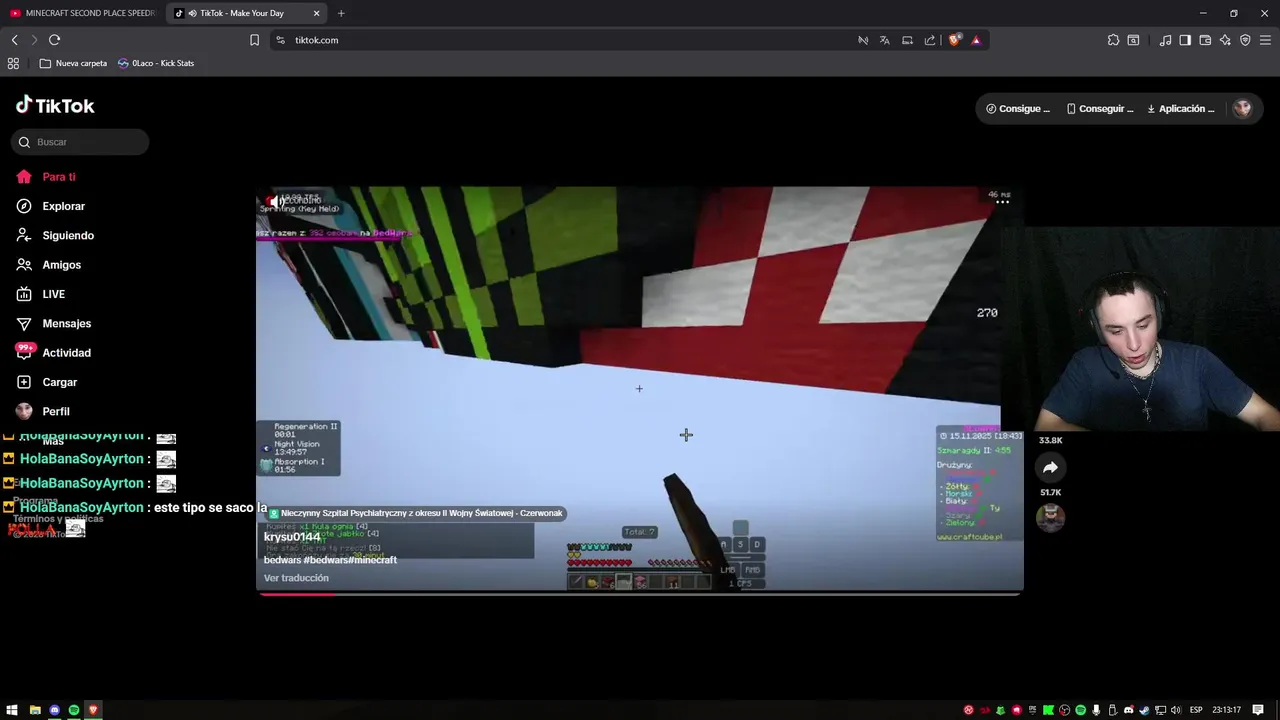Toggle the browser sidebar panel icon
Image resolution: width=1280 pixels, height=720 pixels.
[1185, 40]
